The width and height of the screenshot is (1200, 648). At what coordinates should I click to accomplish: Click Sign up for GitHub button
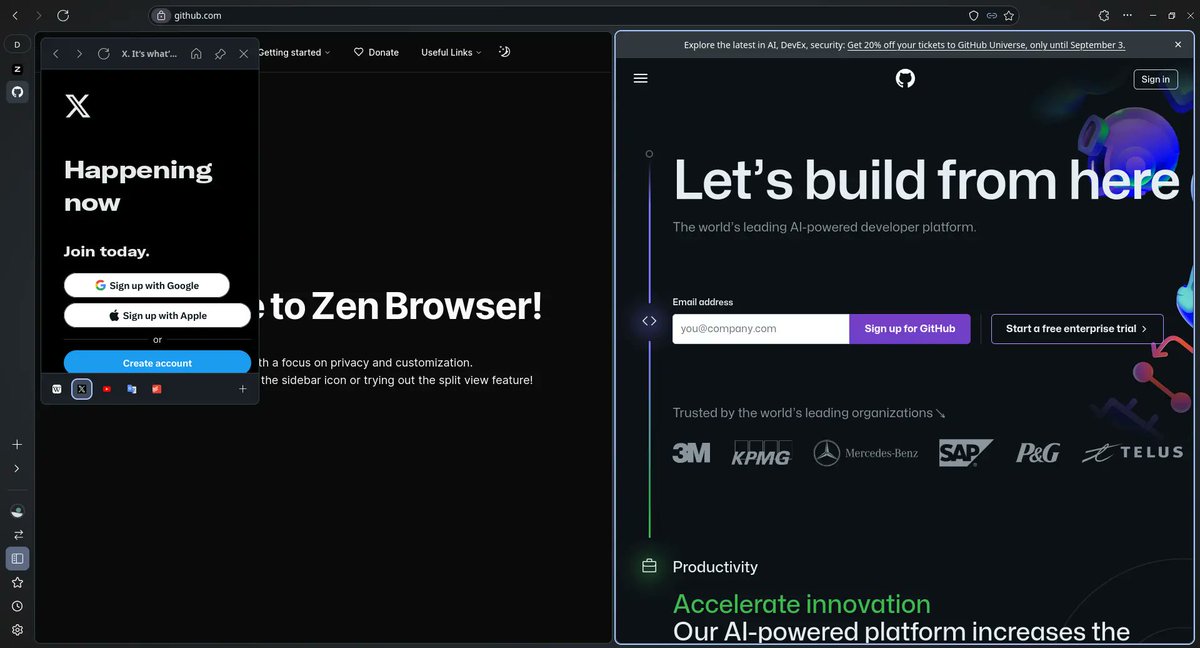pos(910,329)
